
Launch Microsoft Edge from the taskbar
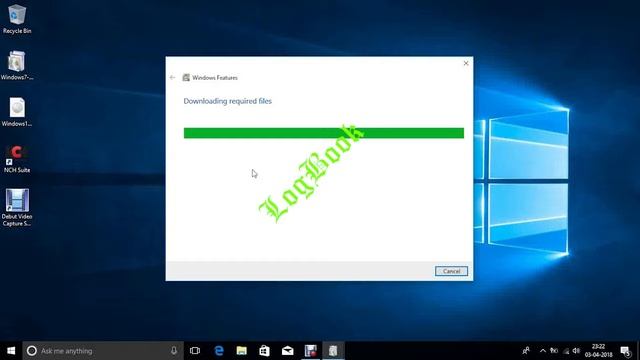219,351
